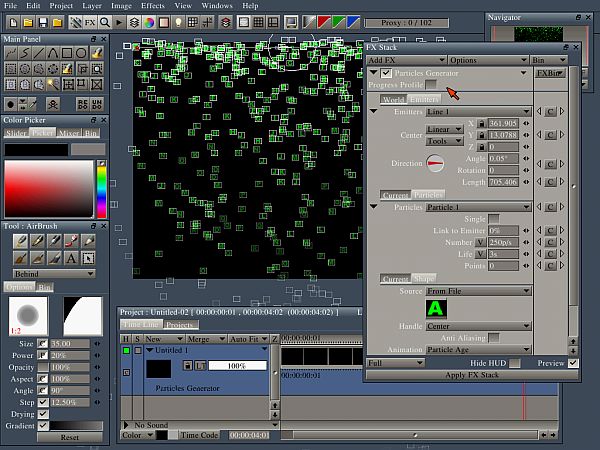The image size is (600, 450).
Task: Open the Layer menu
Action: [x=92, y=6]
